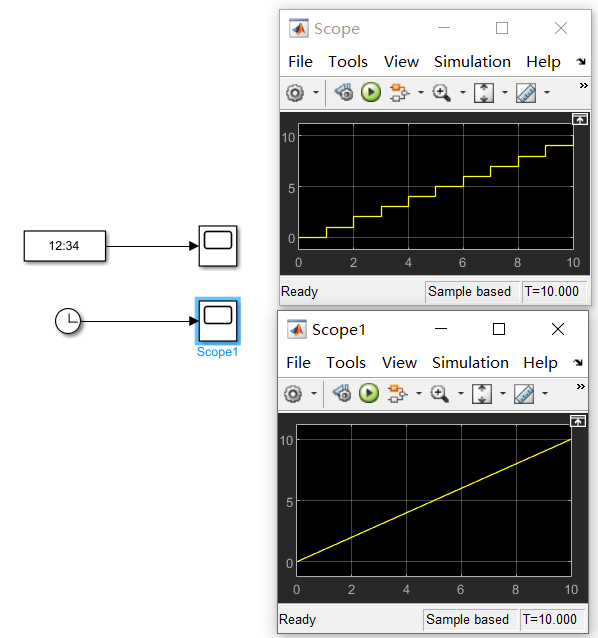Image resolution: width=598 pixels, height=638 pixels.
Task: Open Tools menu in Scope1 window
Action: (346, 363)
